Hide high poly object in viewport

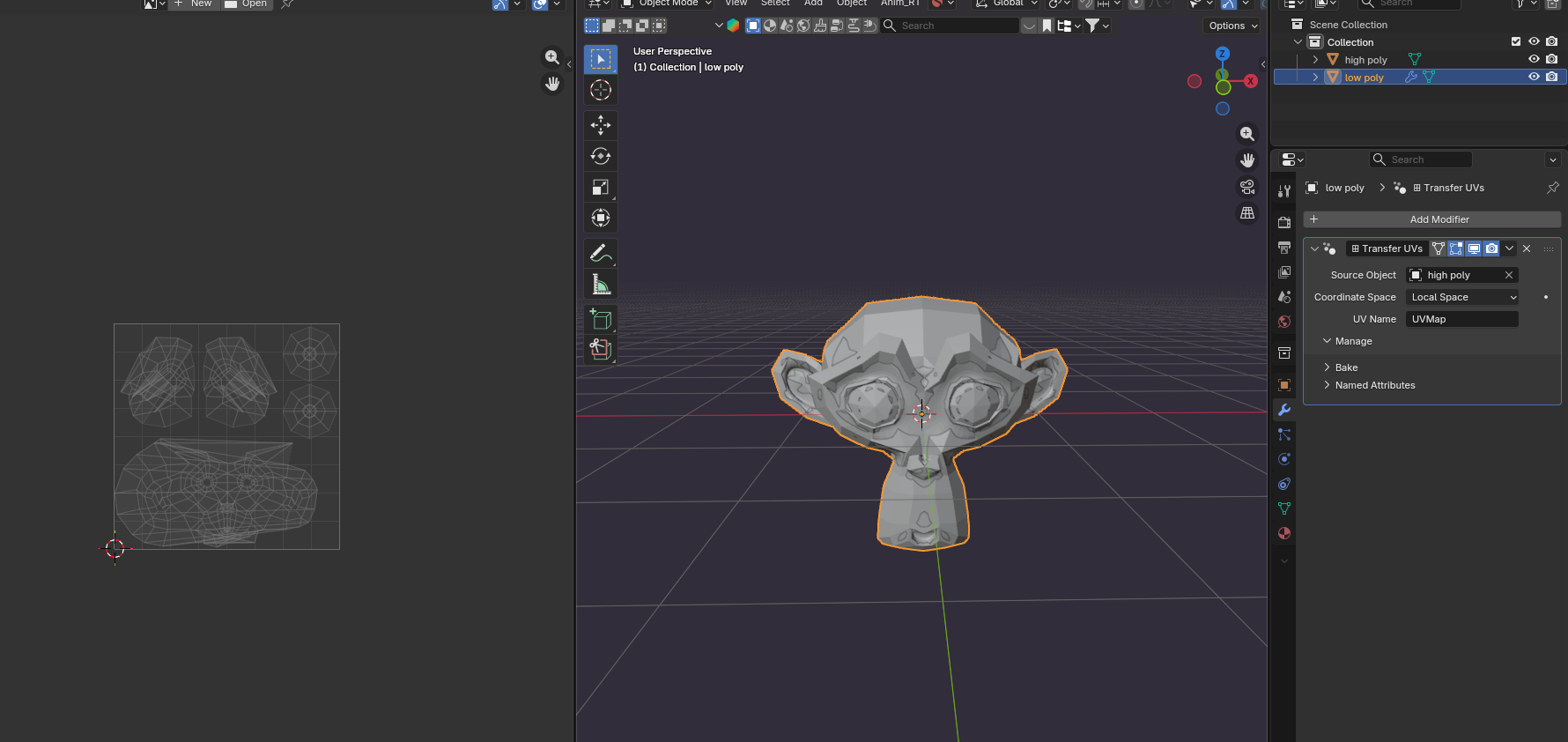(x=1534, y=59)
